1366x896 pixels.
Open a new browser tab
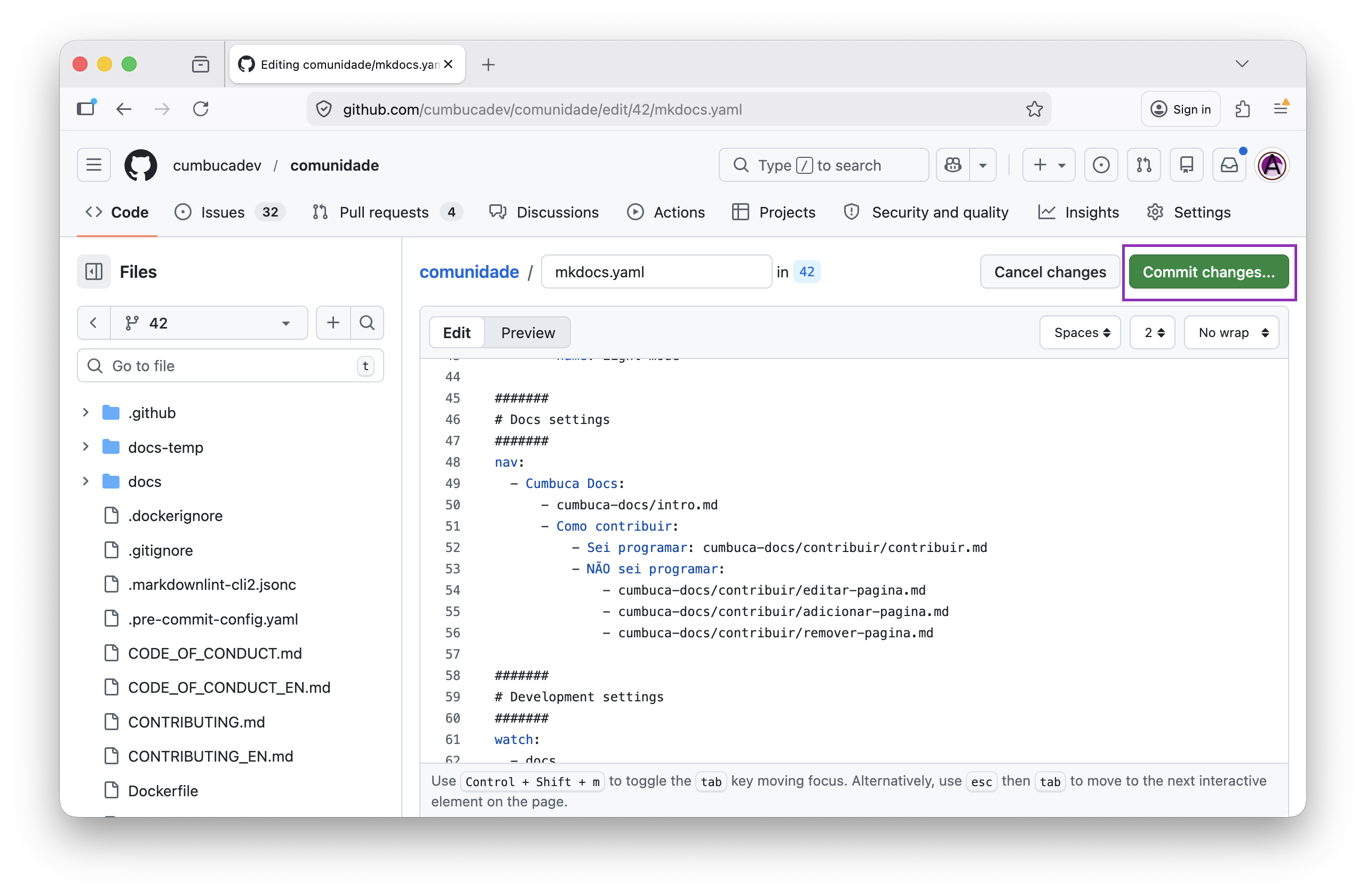pyautogui.click(x=488, y=64)
